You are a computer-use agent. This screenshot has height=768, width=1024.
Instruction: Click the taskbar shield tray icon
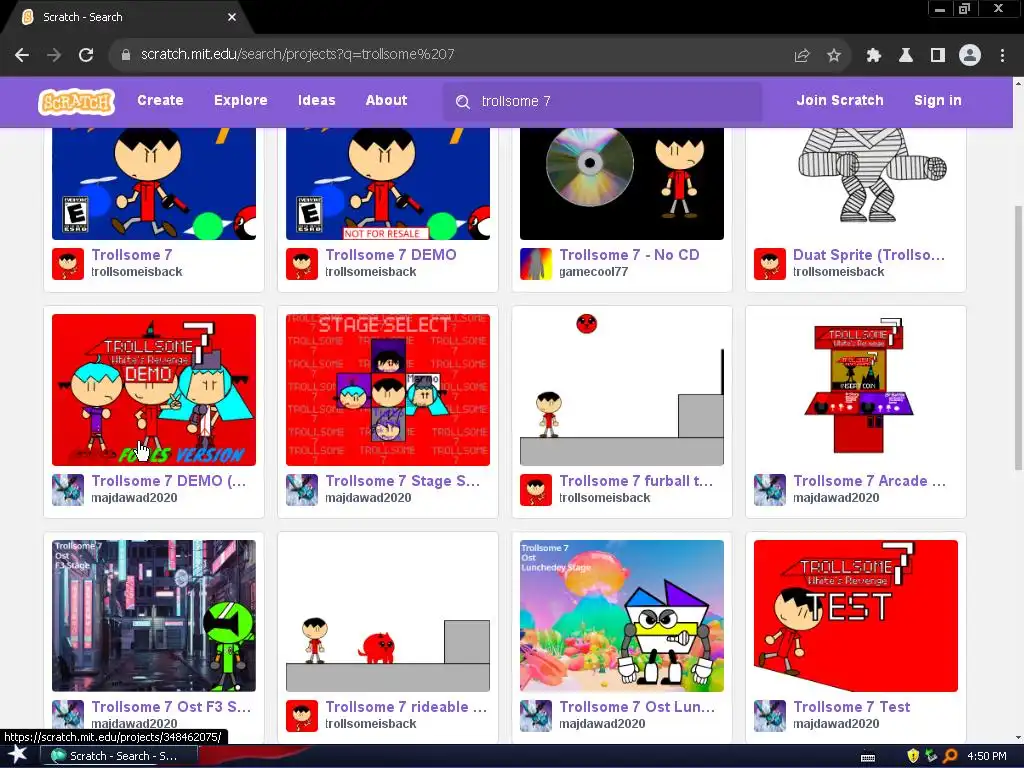pos(913,756)
